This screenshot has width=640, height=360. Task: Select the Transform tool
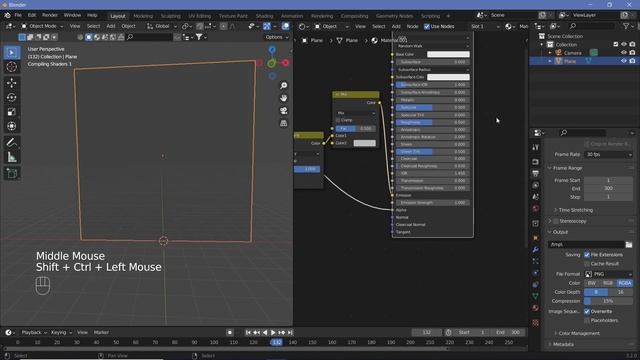point(11,126)
